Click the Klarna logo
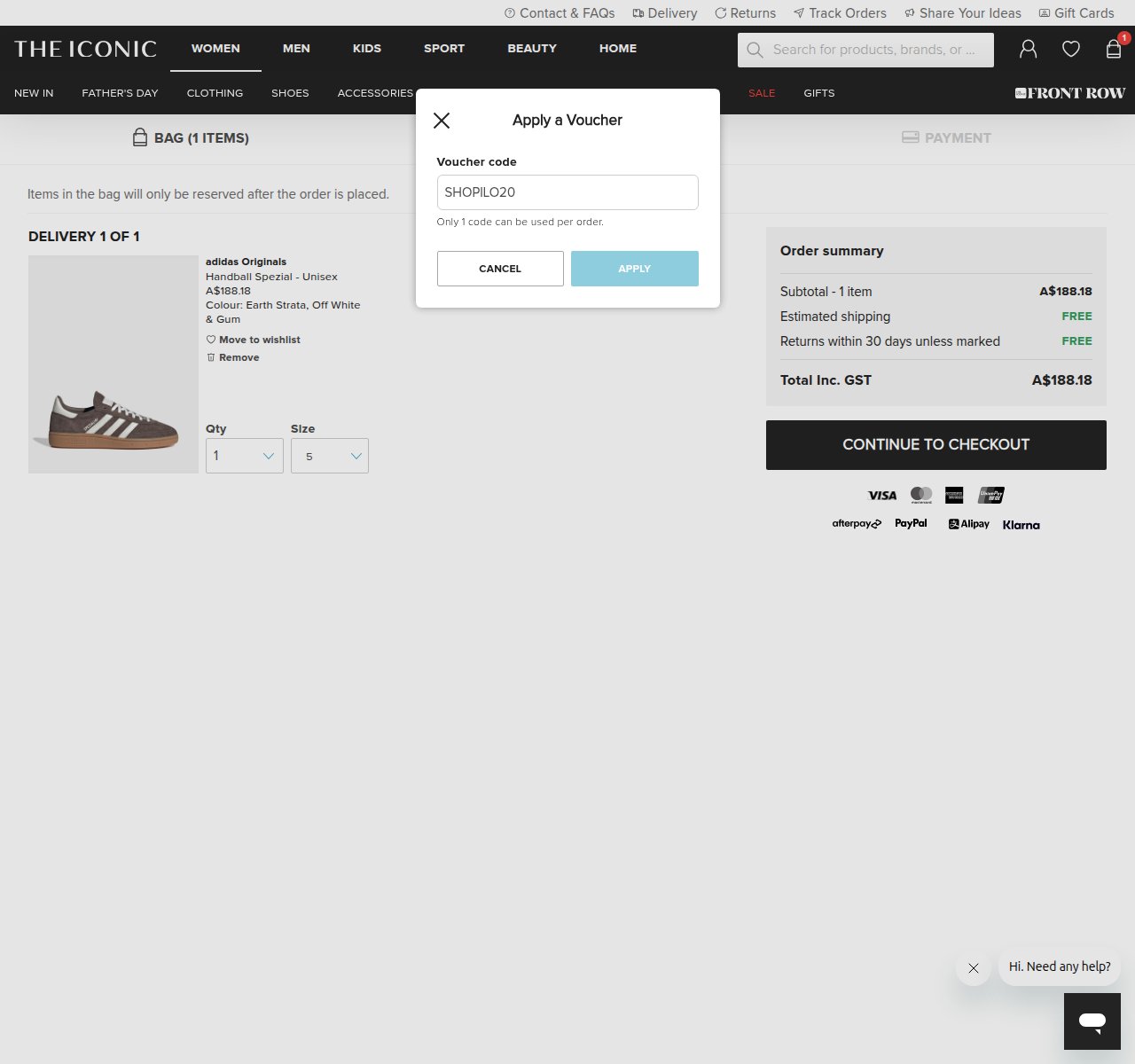1135x1064 pixels. click(1021, 525)
